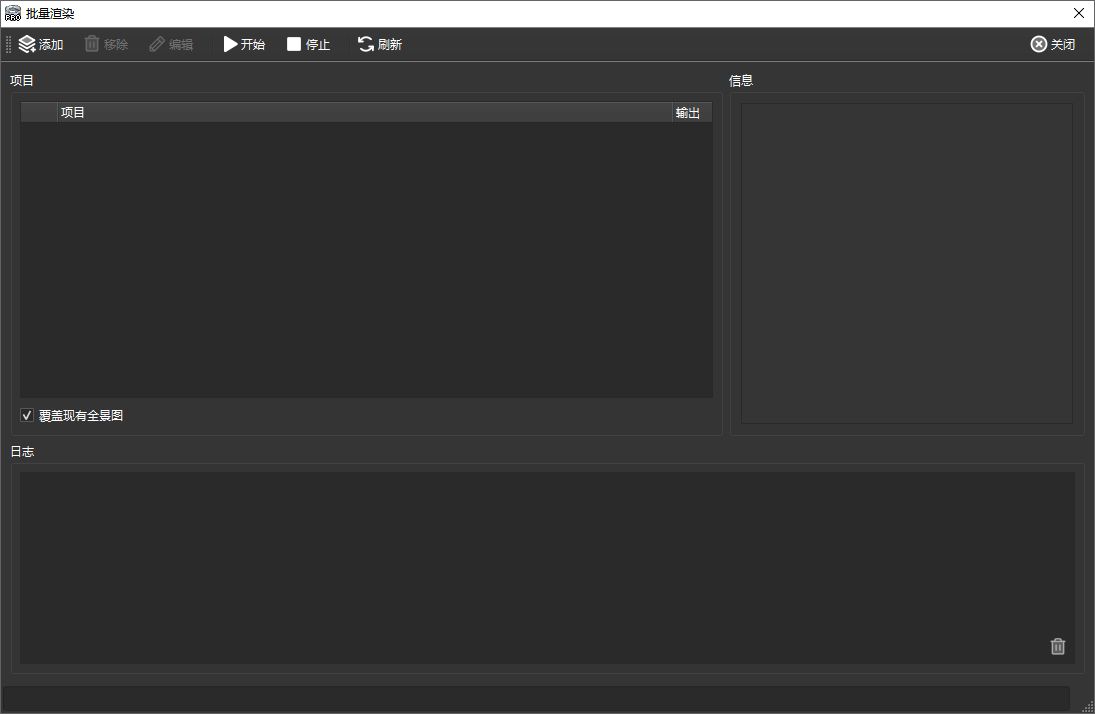Toggle the 覆盖现有全景图 checkbox
1095x714 pixels.
click(27, 416)
